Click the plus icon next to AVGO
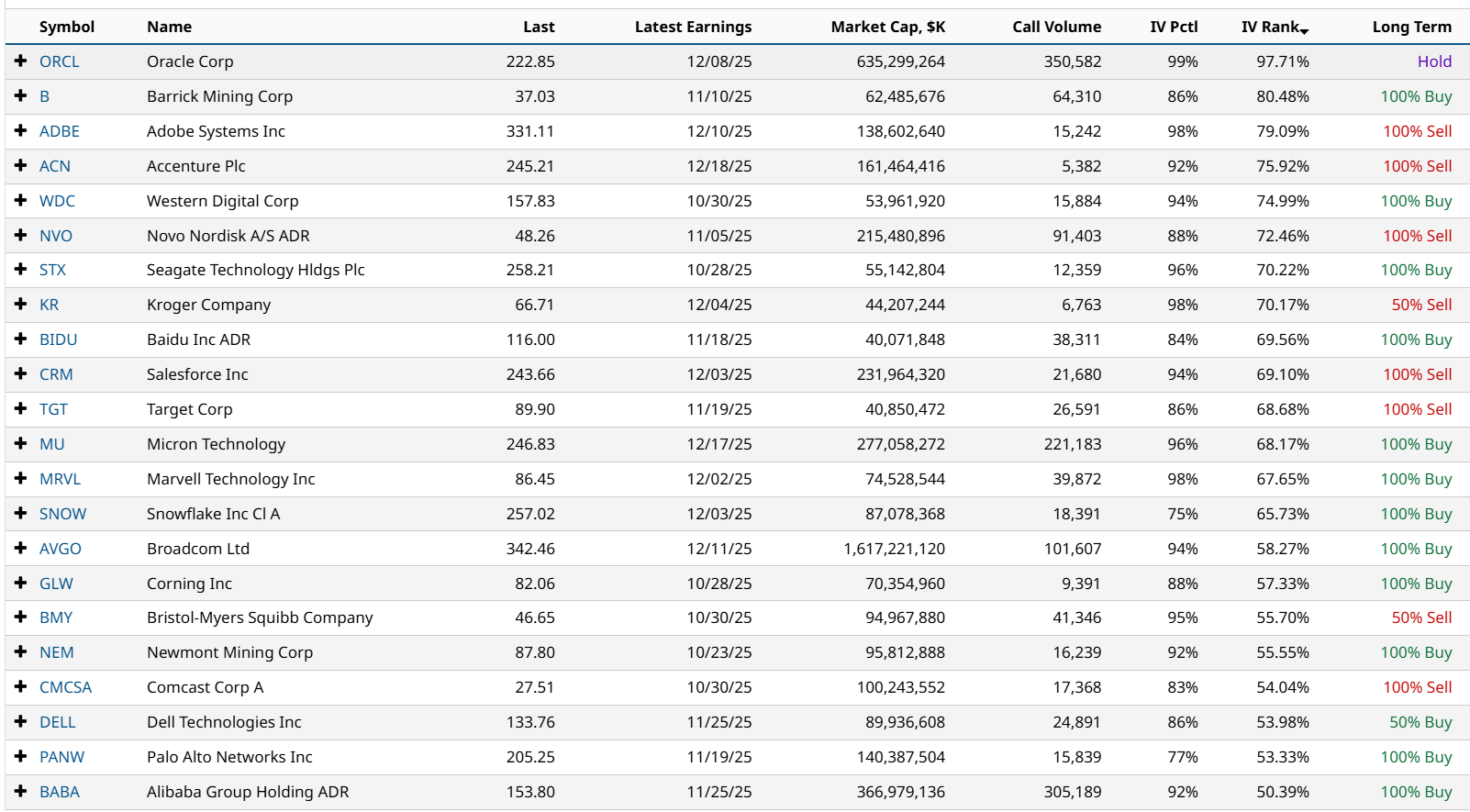 pyautogui.click(x=20, y=548)
